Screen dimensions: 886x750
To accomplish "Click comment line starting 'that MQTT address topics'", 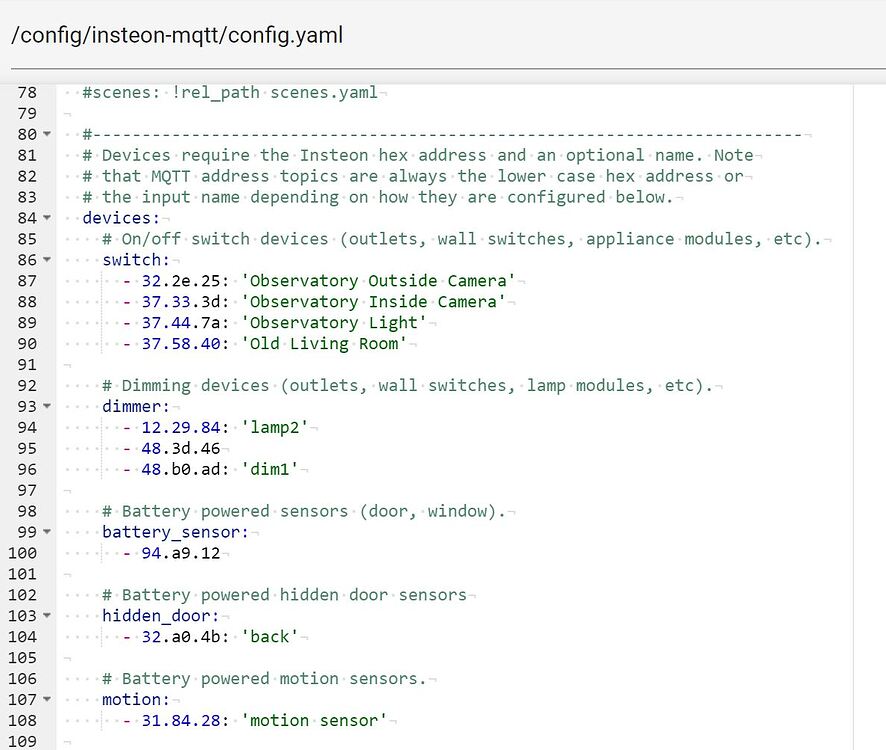I will click(x=413, y=176).
